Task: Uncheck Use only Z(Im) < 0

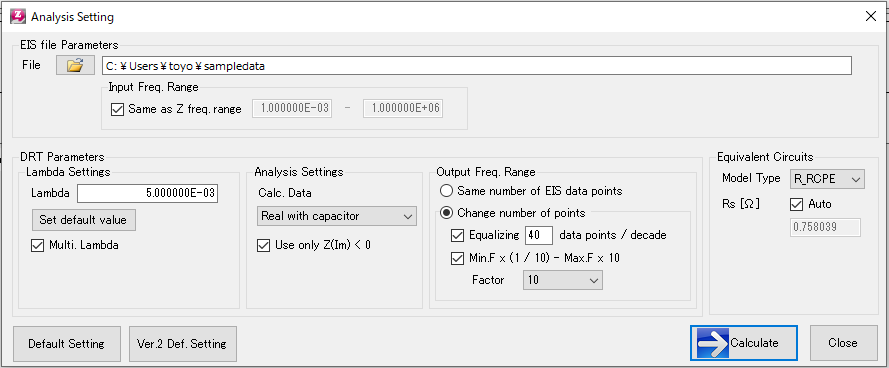Action: pyautogui.click(x=263, y=246)
